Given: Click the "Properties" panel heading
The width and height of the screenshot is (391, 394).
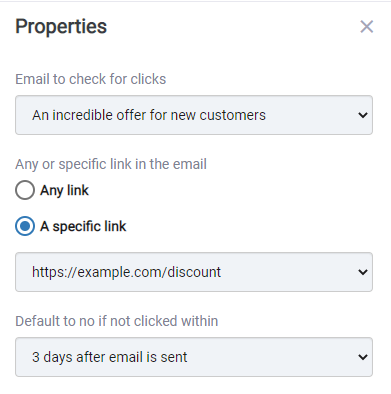Looking at the screenshot, I should [x=61, y=27].
